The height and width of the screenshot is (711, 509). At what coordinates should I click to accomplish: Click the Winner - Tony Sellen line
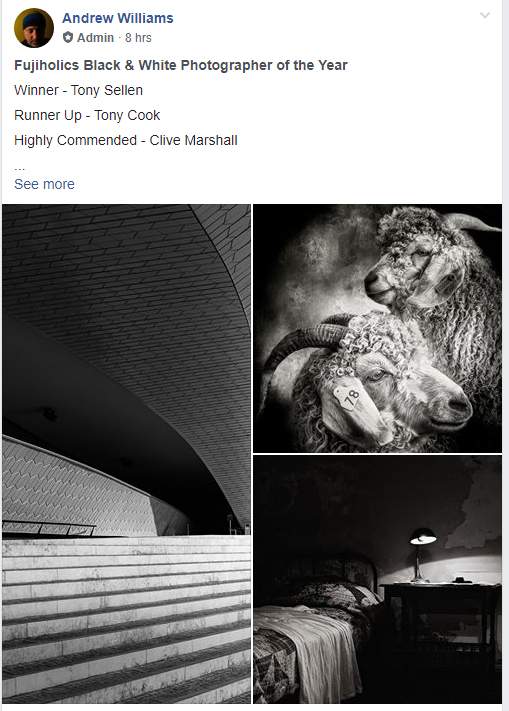[78, 90]
